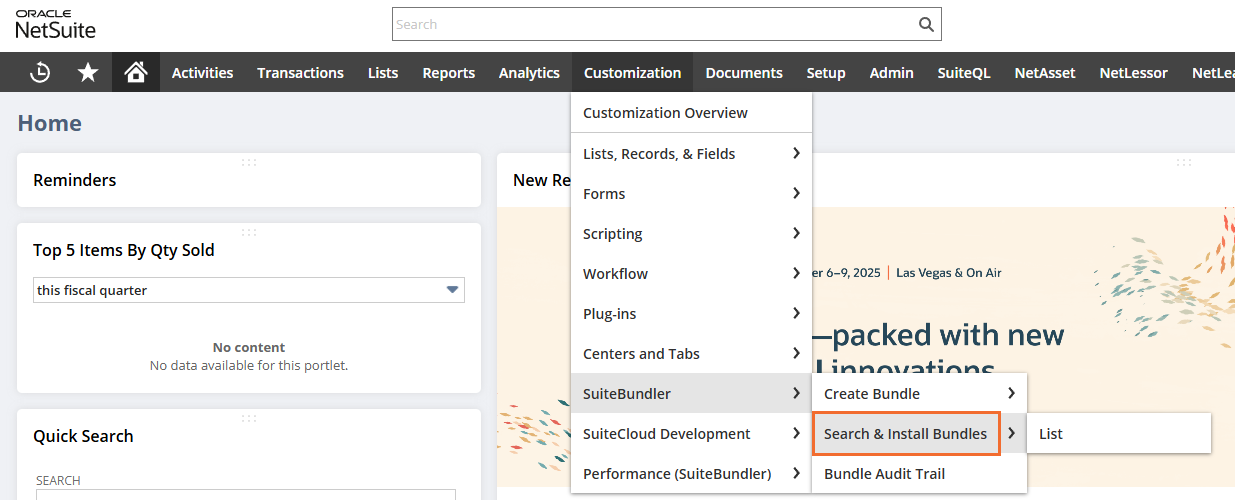Expand Performance (SuiteBundler) chevron
Viewport: 1235px width, 500px height.
pyautogui.click(x=796, y=473)
